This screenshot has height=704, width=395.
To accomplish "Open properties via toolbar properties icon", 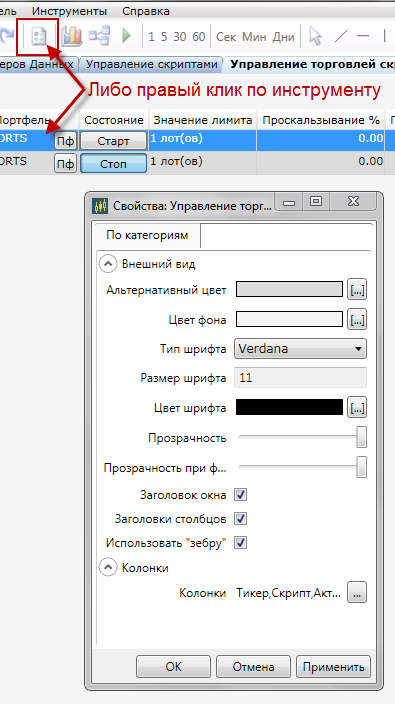I will [39, 36].
